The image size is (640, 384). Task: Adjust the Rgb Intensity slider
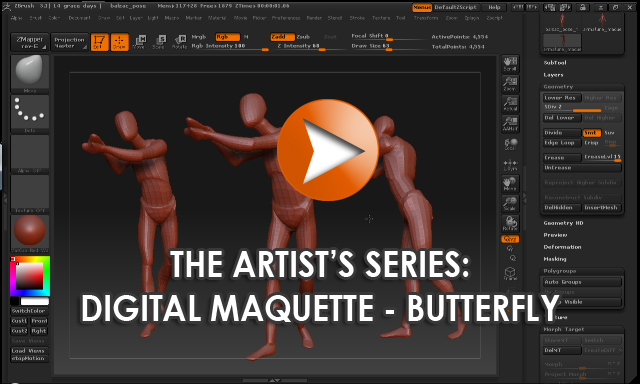tap(230, 47)
